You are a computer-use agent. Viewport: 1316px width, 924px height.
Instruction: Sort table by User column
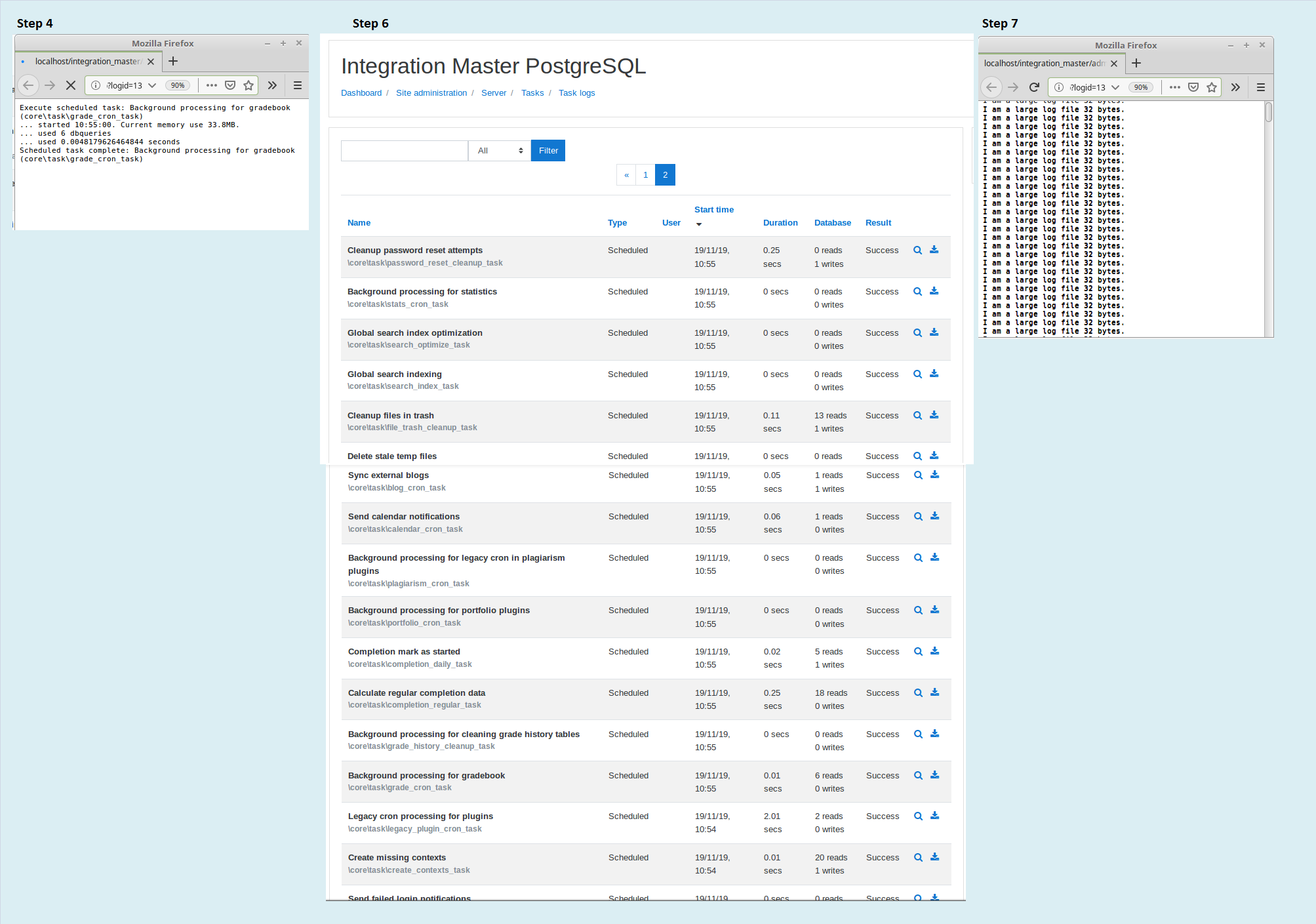671,223
